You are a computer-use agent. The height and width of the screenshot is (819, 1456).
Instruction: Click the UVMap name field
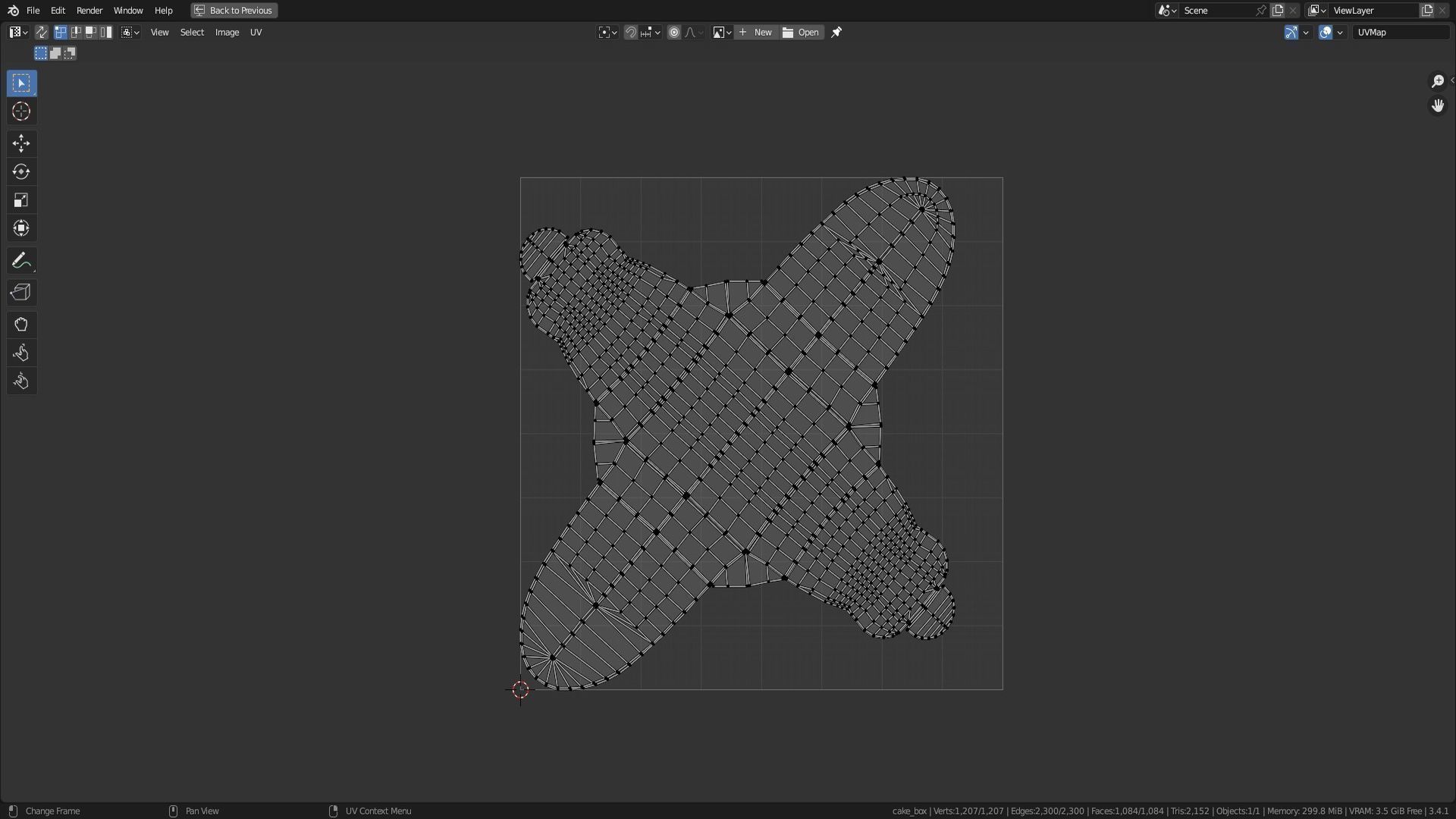1400,33
